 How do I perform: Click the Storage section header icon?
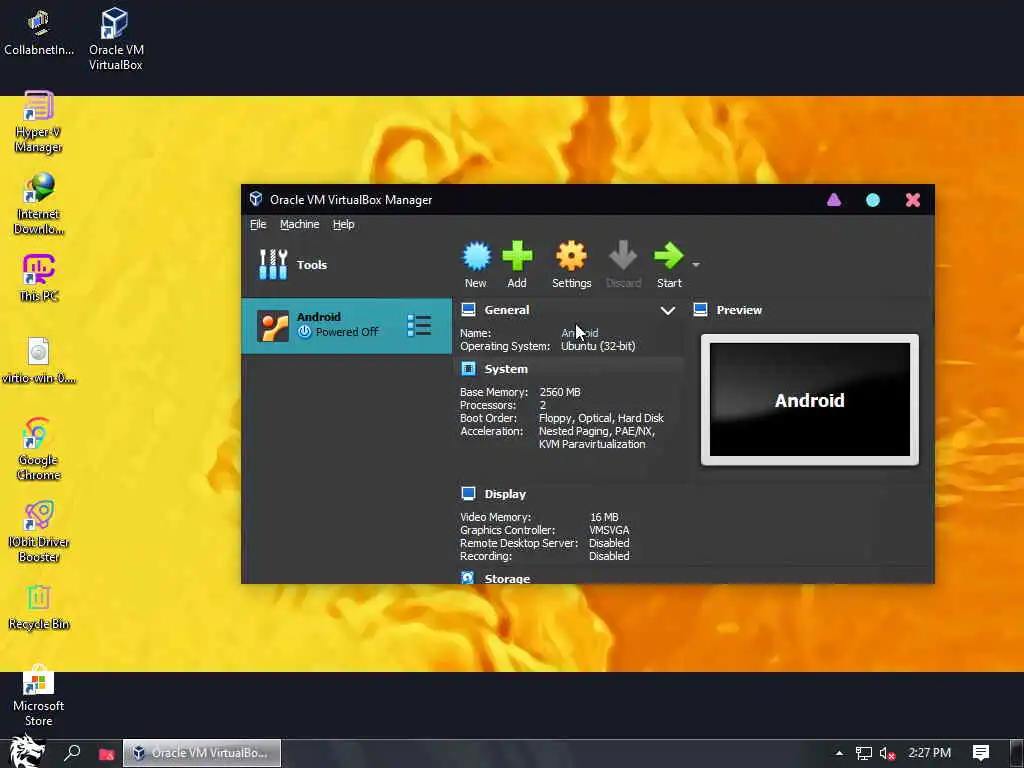(x=468, y=578)
